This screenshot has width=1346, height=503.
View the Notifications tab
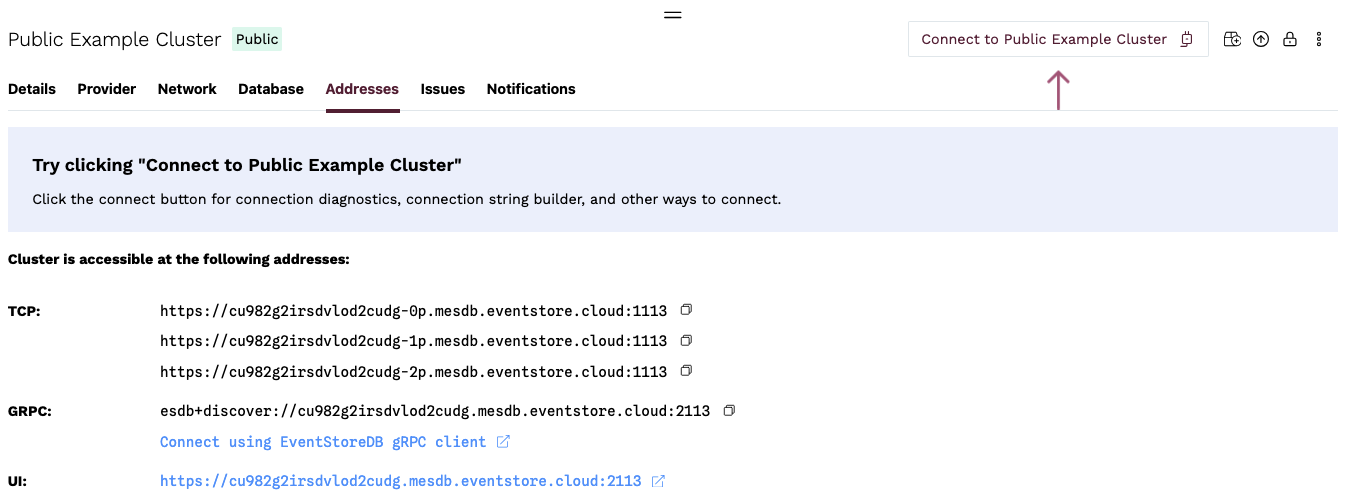[530, 89]
